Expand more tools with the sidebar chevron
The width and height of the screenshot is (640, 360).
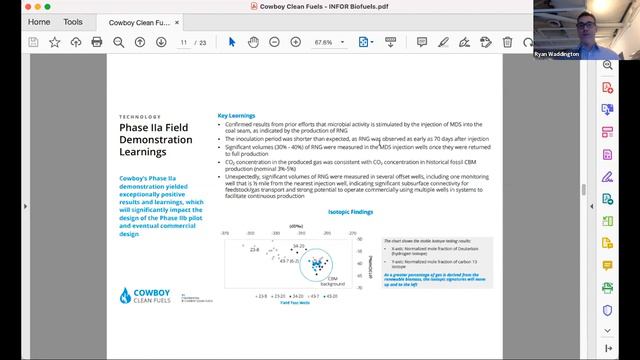tap(607, 331)
